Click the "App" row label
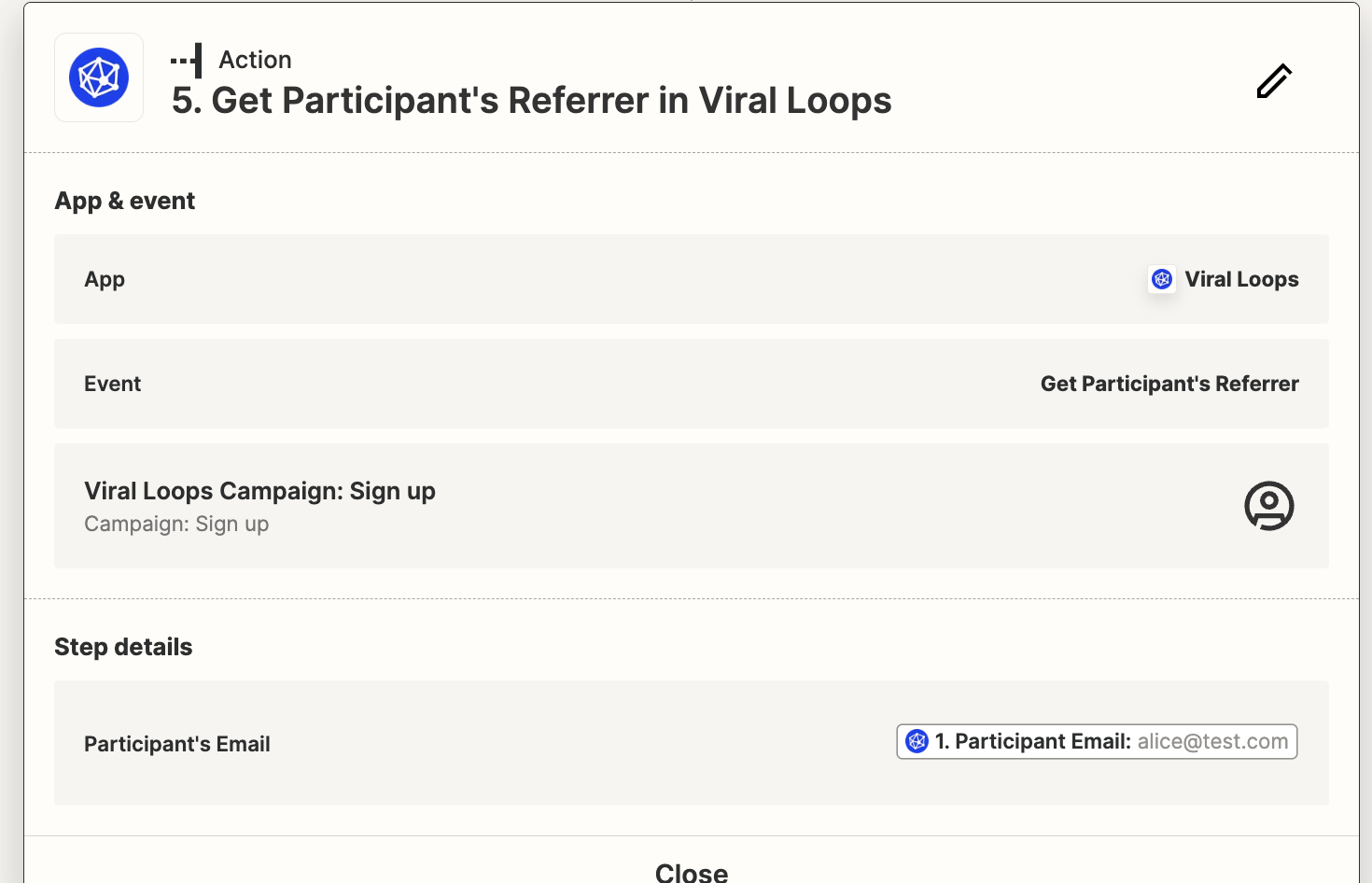The height and width of the screenshot is (883, 1372). point(105,279)
